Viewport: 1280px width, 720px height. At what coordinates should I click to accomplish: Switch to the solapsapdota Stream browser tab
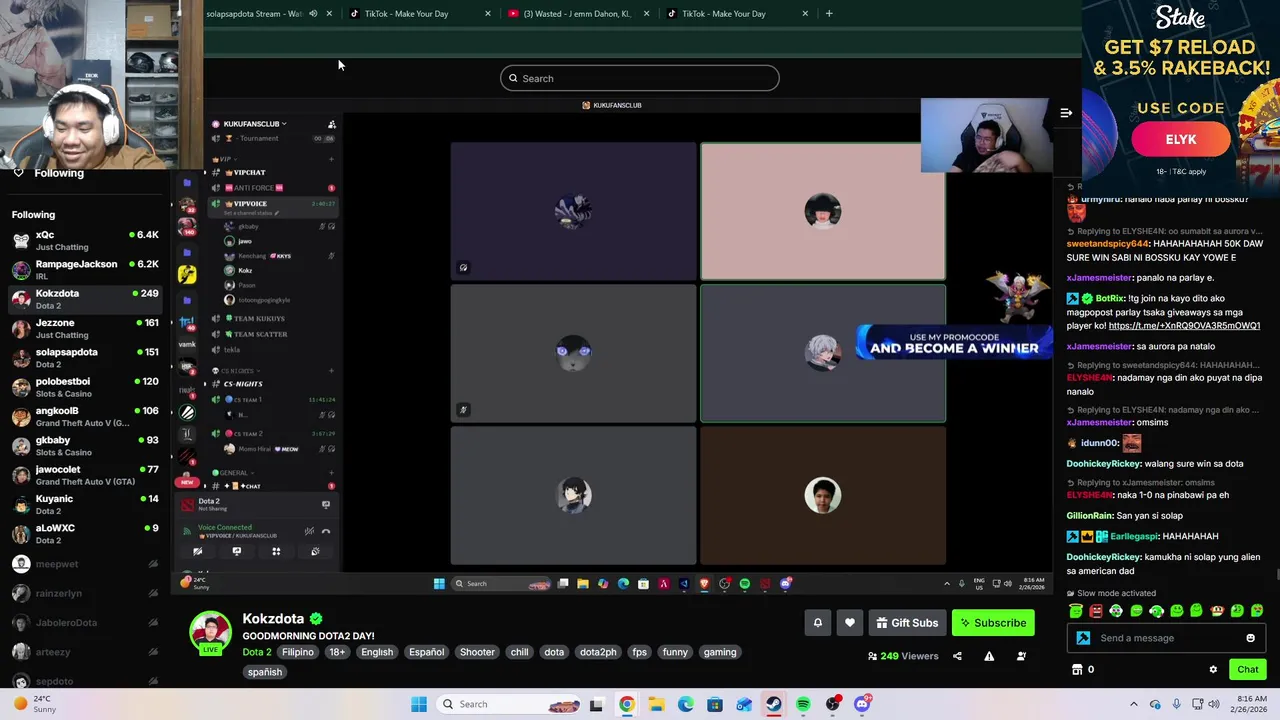pyautogui.click(x=254, y=13)
